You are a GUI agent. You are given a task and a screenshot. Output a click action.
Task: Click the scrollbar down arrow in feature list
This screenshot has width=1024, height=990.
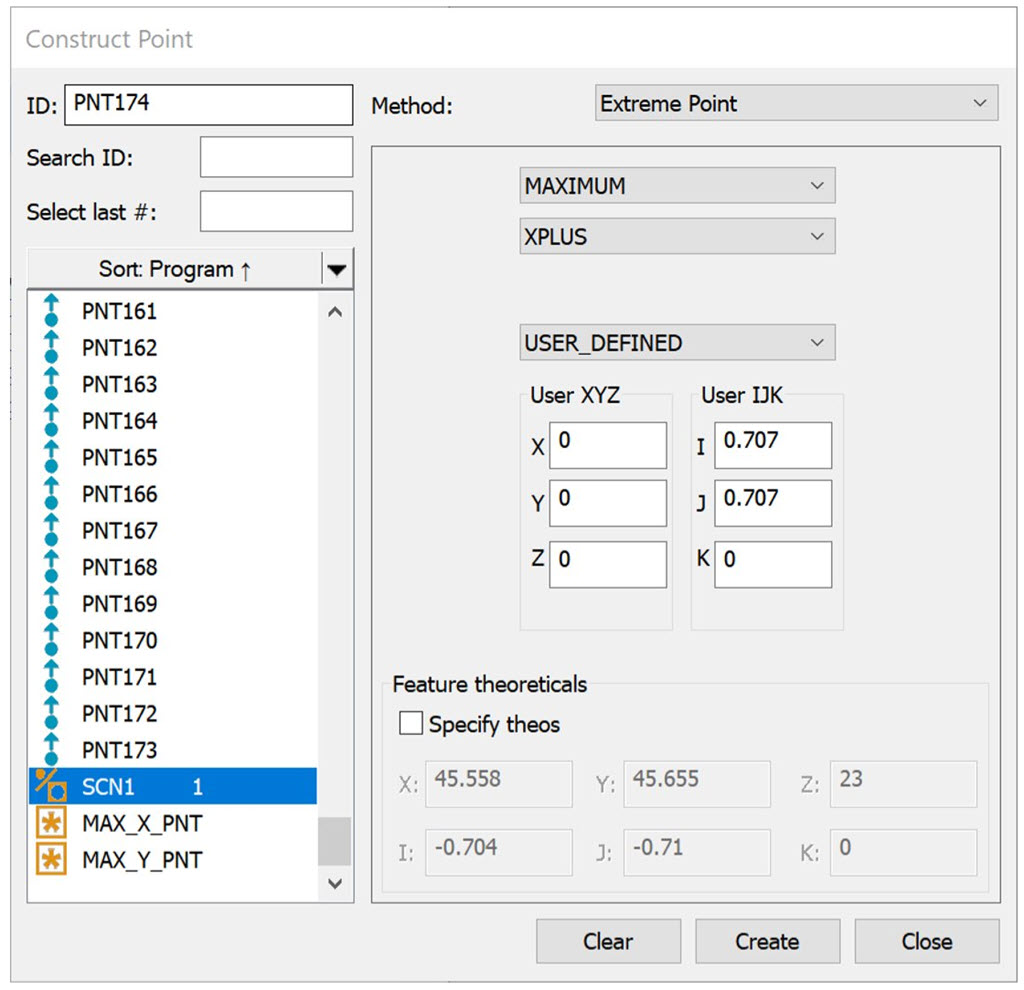(335, 883)
